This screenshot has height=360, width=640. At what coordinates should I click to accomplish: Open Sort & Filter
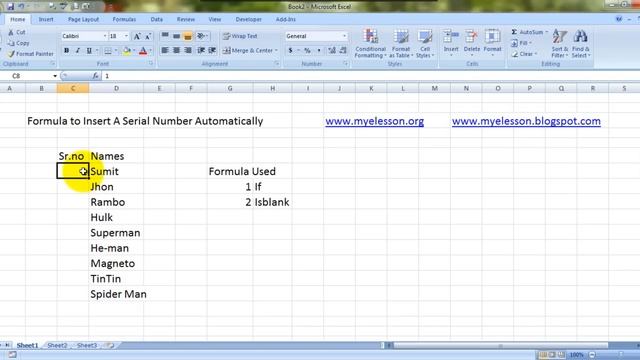[x=560, y=43]
